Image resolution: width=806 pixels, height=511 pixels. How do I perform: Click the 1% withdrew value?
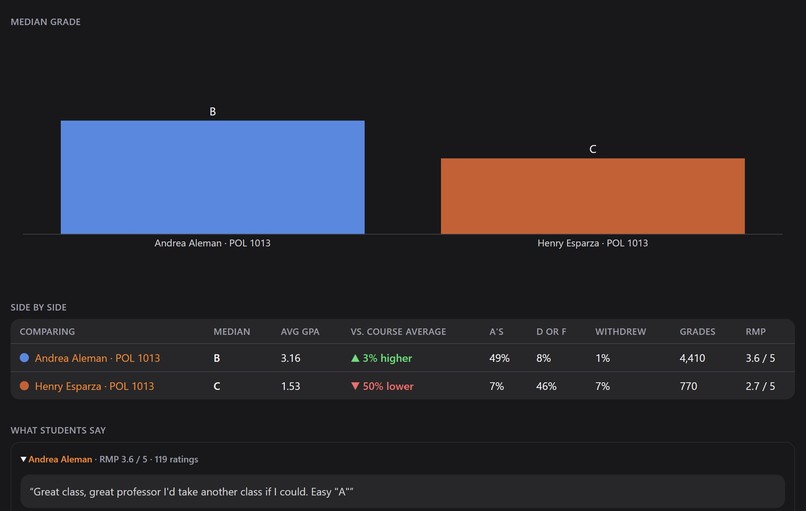pos(602,358)
